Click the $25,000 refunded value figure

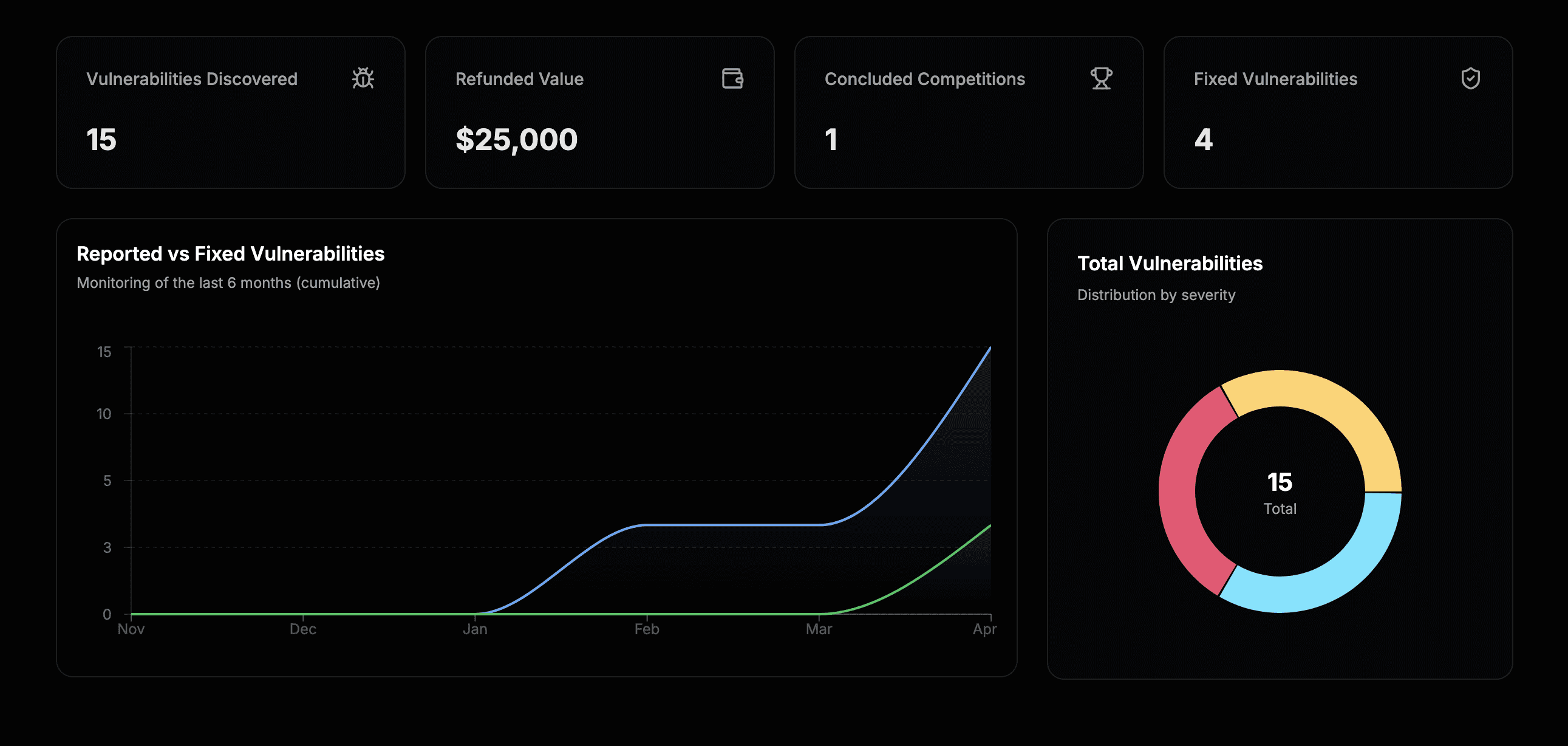coord(516,140)
